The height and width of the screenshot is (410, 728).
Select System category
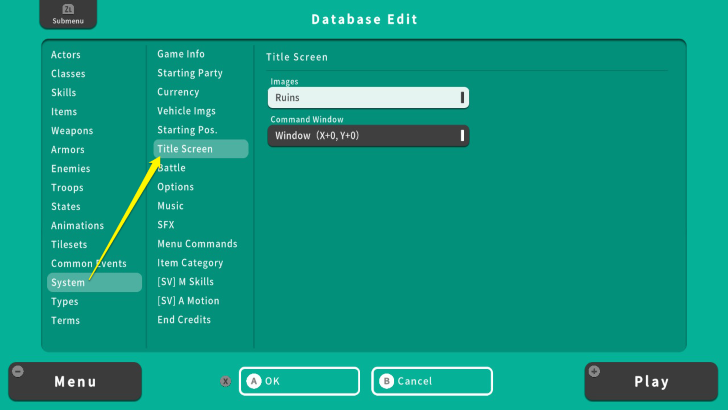[x=94, y=282]
